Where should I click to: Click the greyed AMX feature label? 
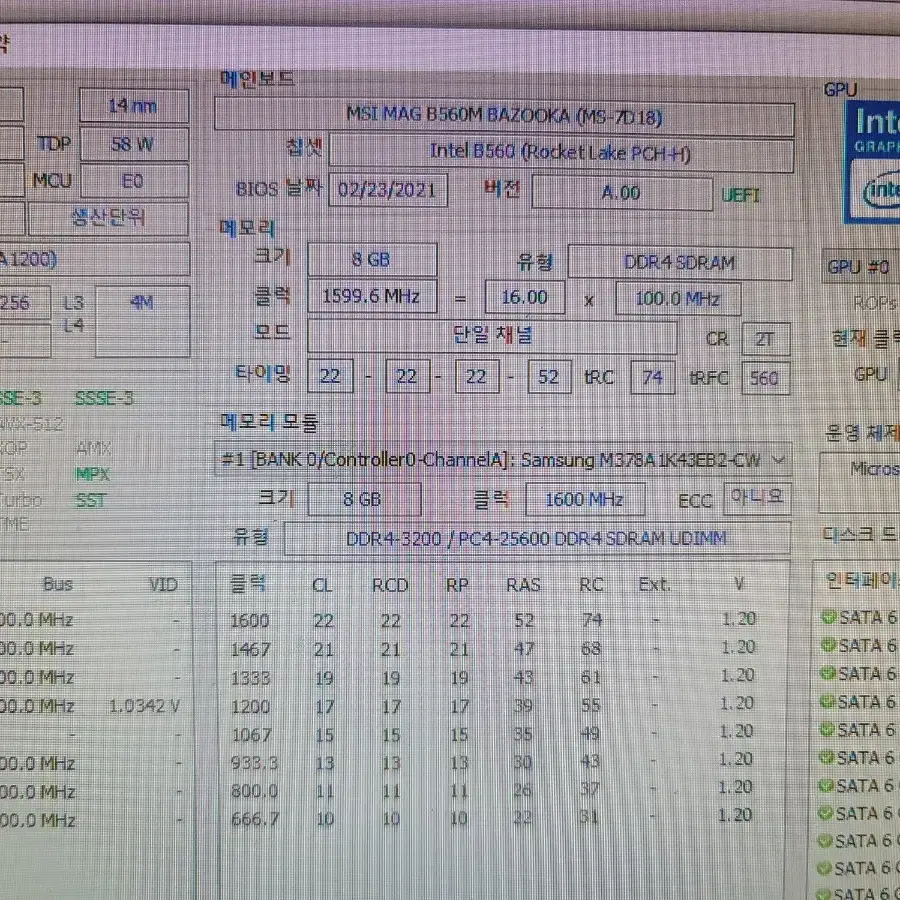pos(94,448)
